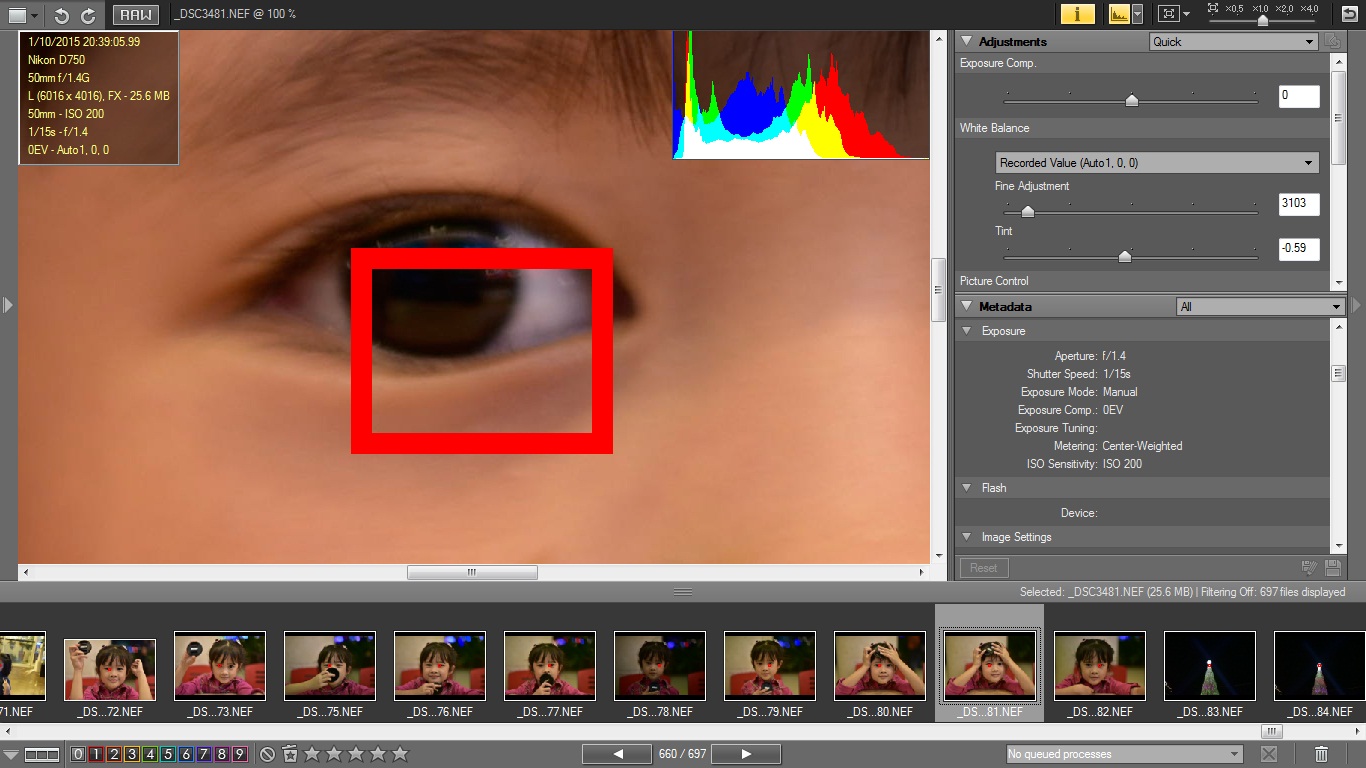The width and height of the screenshot is (1366, 768).
Task: Click the Exposure Comp. slider handle
Action: 1131,99
